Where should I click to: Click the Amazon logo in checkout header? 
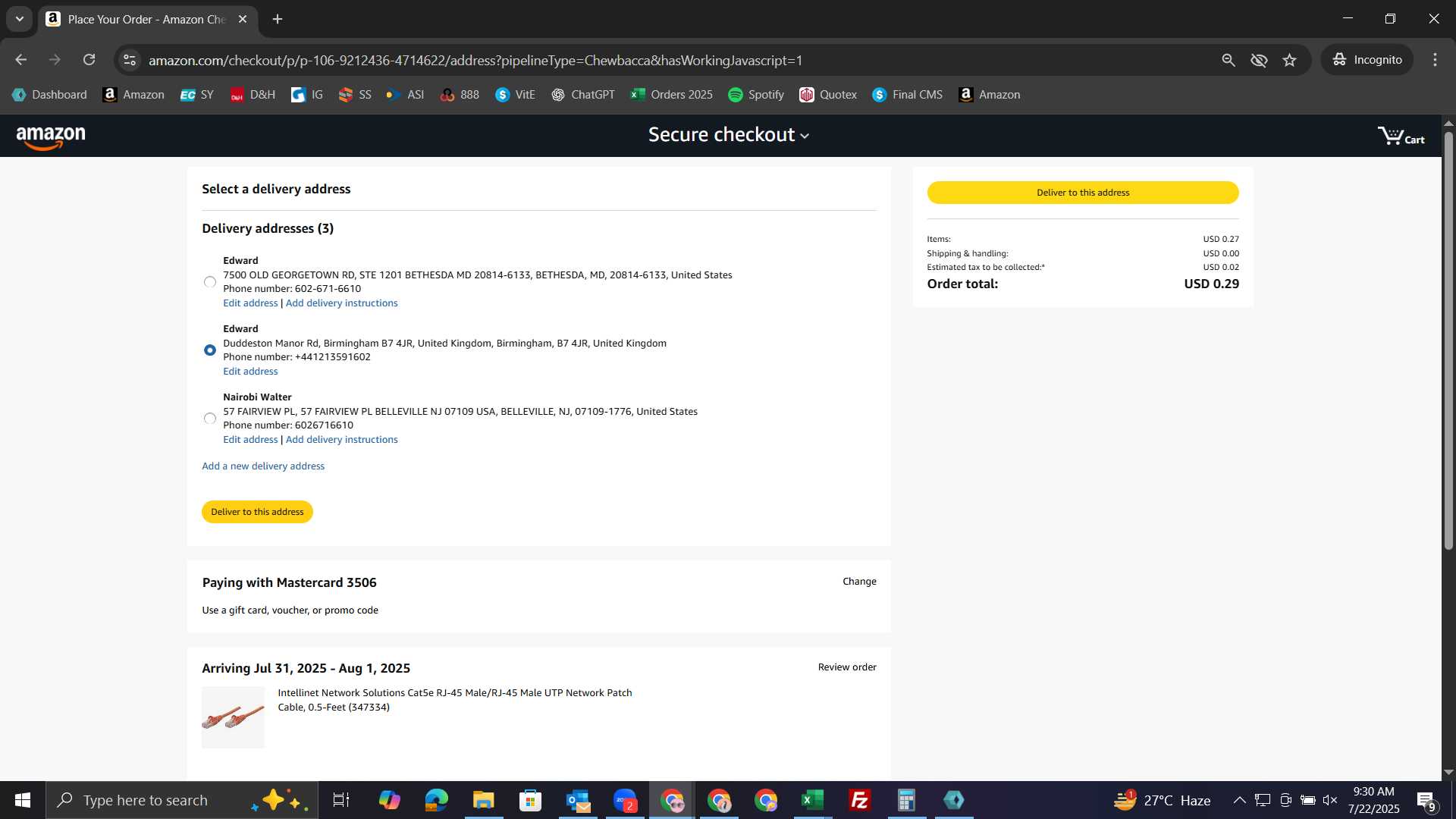point(51,137)
